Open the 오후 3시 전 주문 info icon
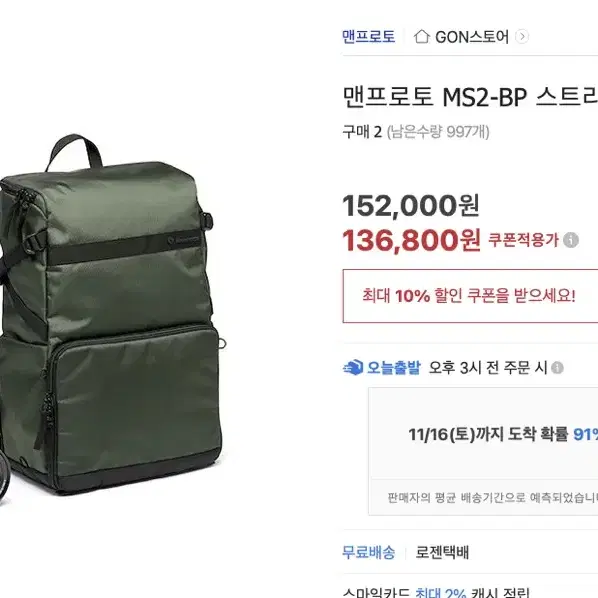 tap(557, 368)
